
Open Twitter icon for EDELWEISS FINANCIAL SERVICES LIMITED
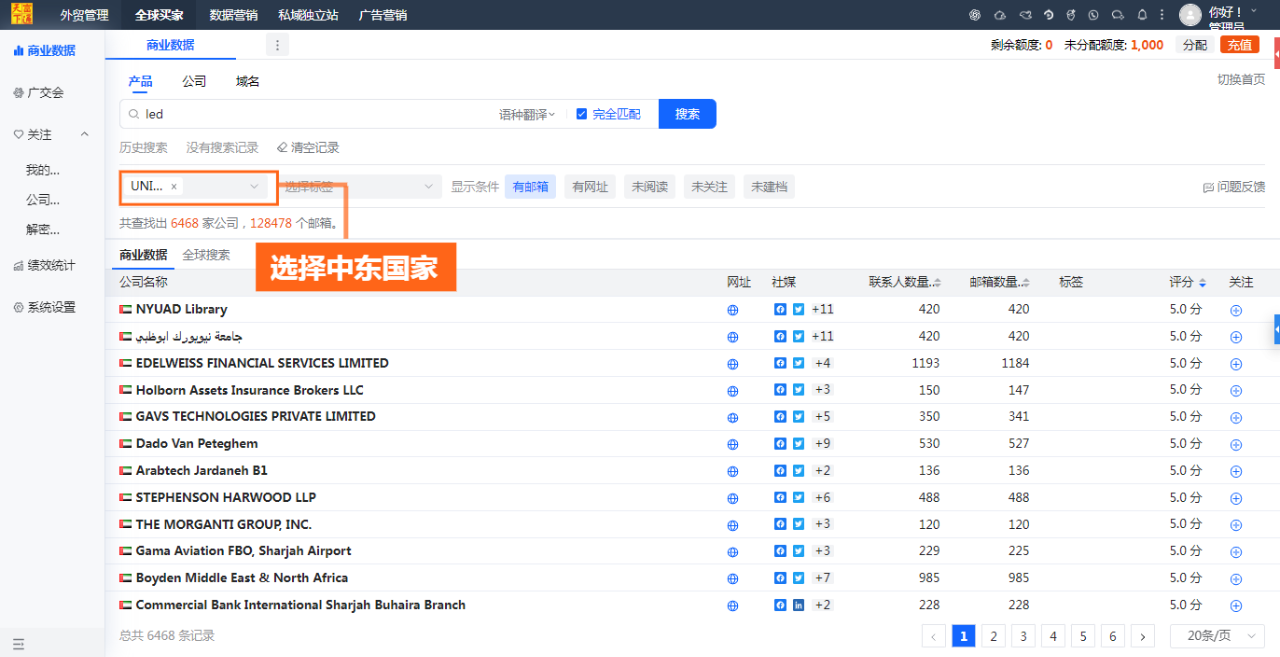[798, 363]
